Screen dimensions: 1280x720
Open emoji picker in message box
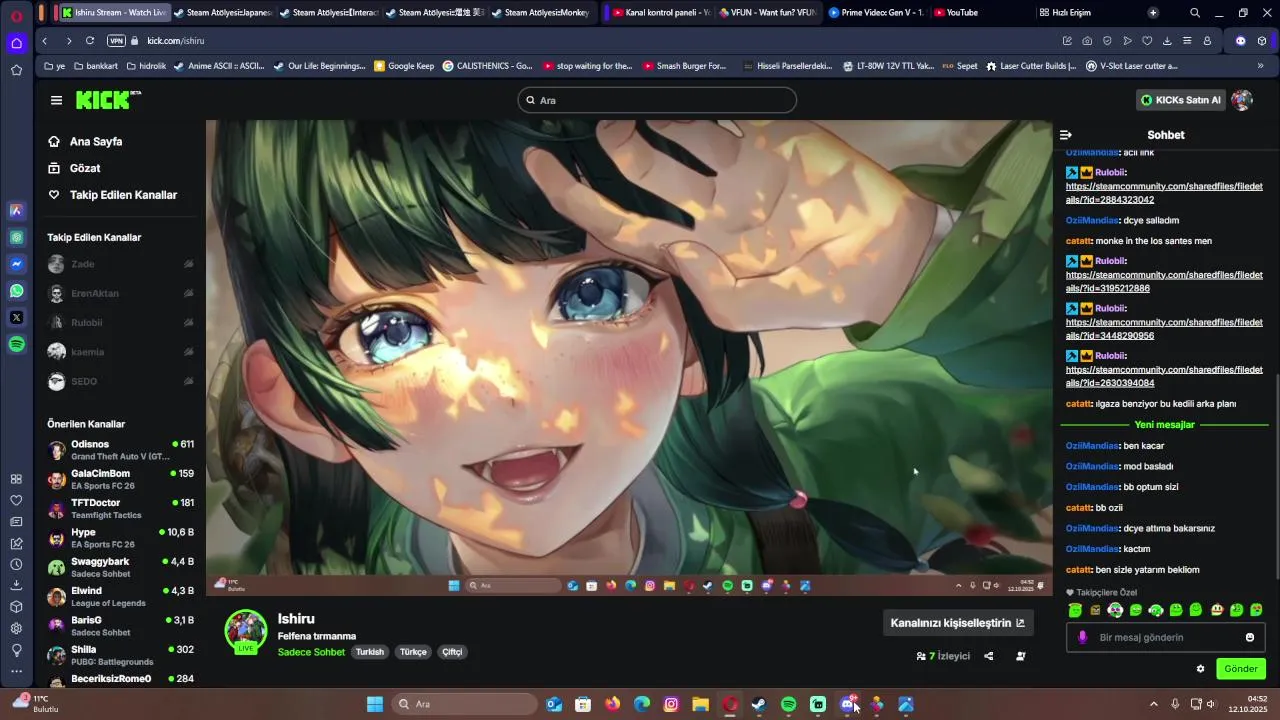1250,637
